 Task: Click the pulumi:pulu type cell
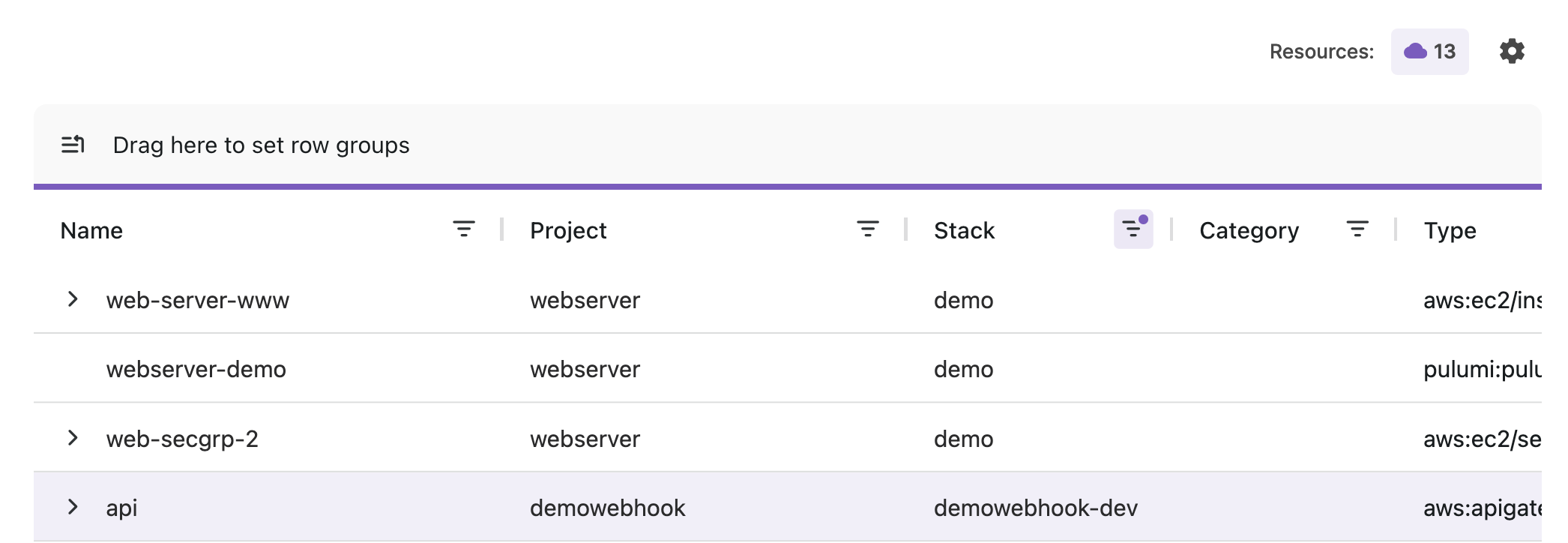(x=1482, y=369)
